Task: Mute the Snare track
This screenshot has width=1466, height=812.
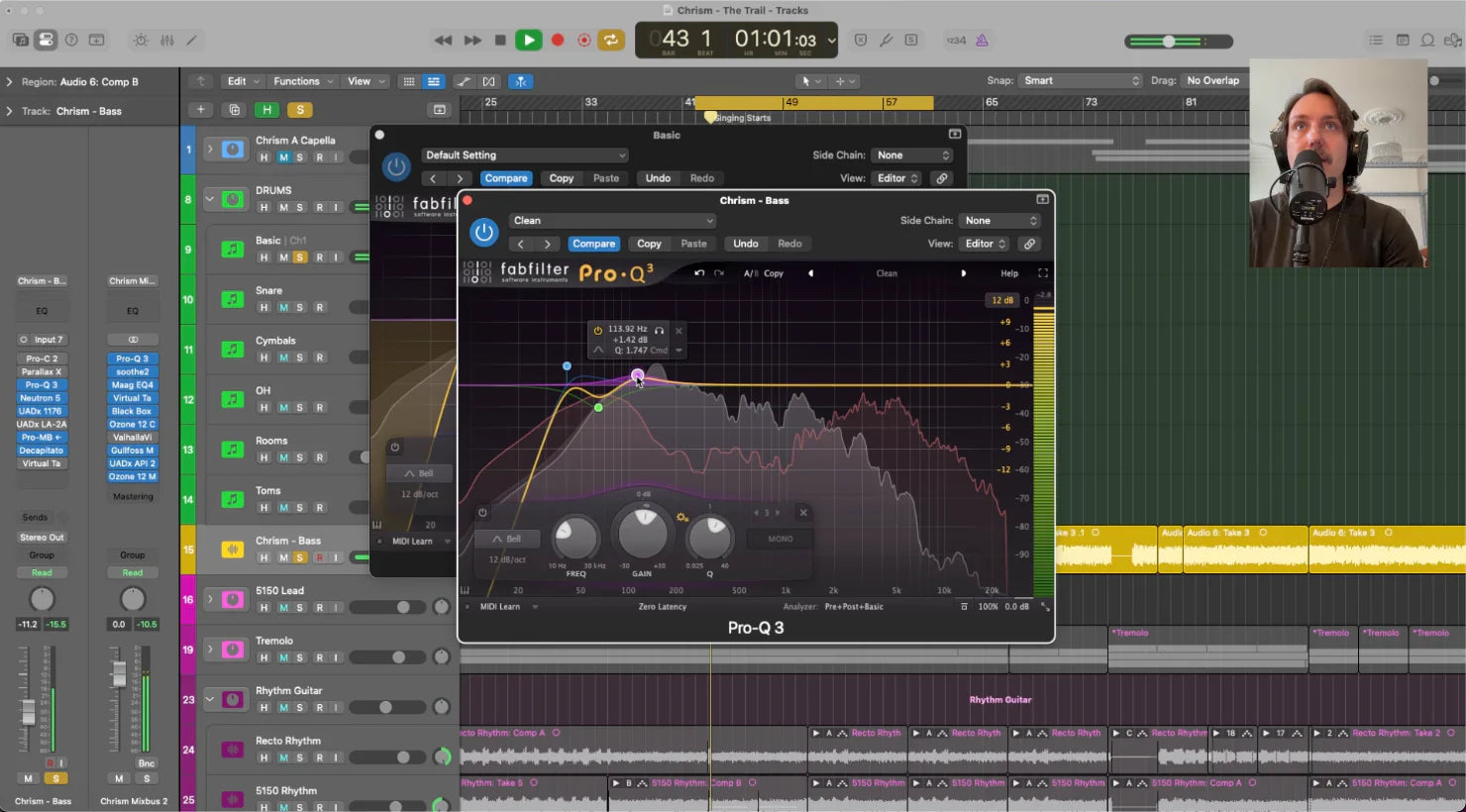Action: pos(282,307)
